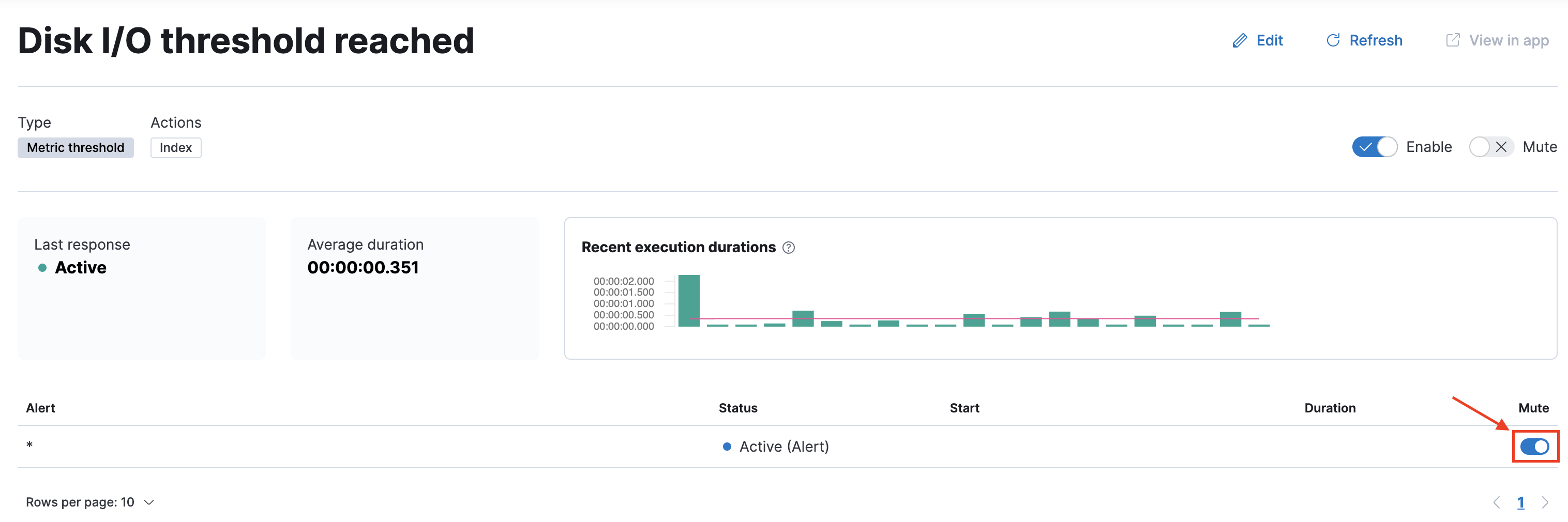The image size is (1568, 522).
Task: Open help icon beside Recent execution durations
Action: pyautogui.click(x=788, y=248)
